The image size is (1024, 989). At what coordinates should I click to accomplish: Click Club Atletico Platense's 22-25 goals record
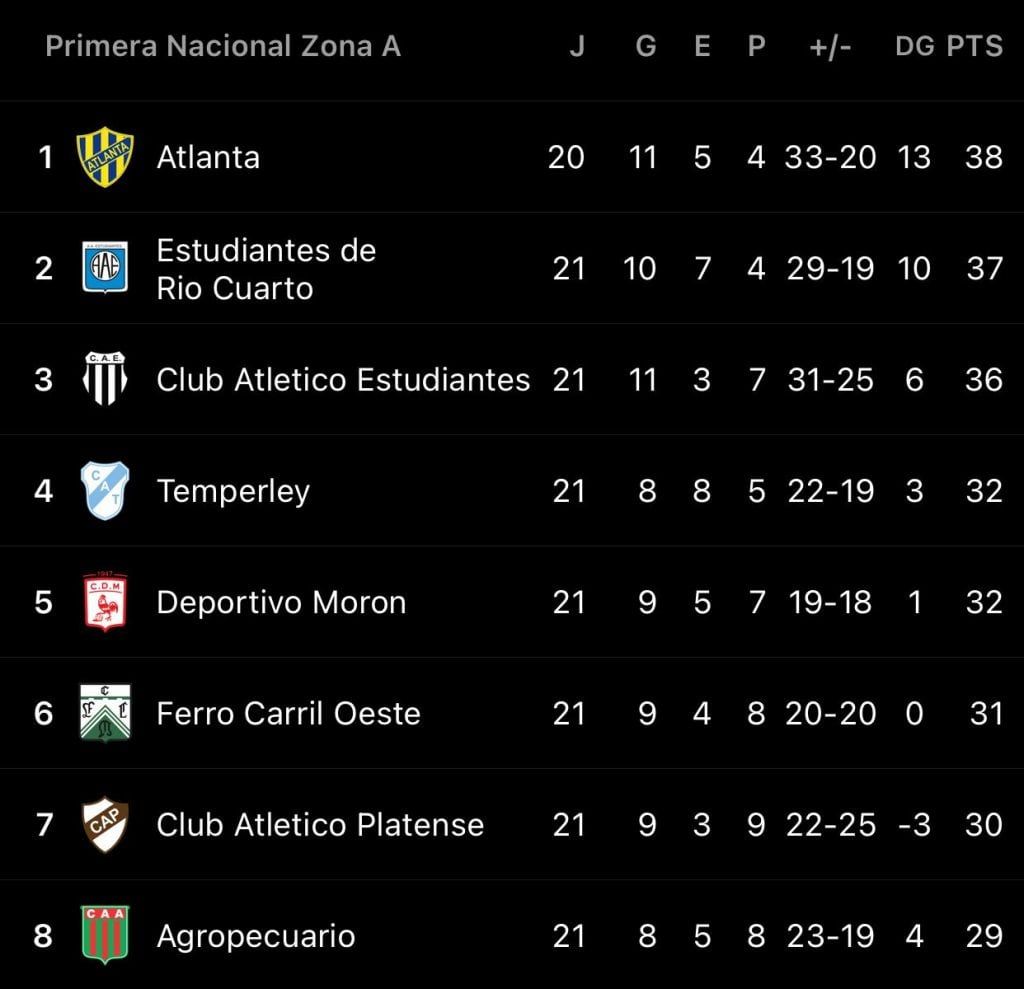coord(830,824)
